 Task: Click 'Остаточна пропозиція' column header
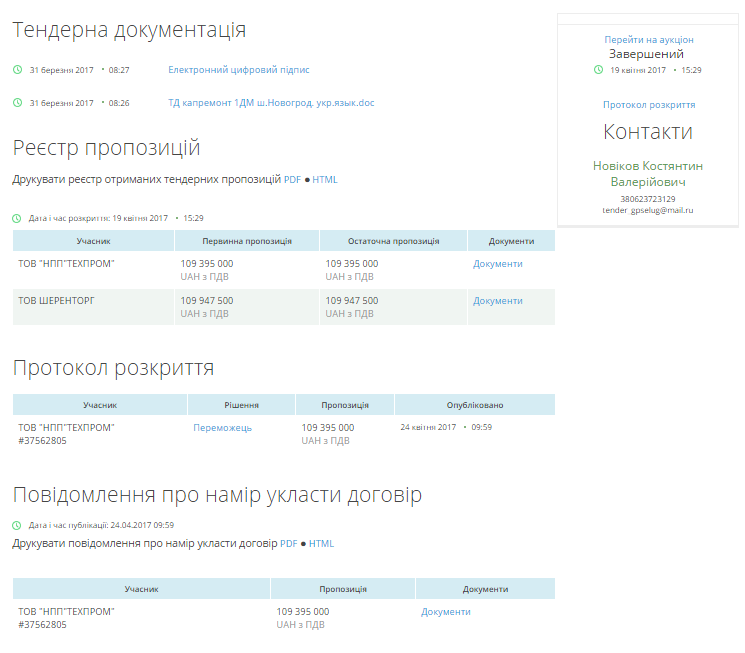(x=393, y=241)
